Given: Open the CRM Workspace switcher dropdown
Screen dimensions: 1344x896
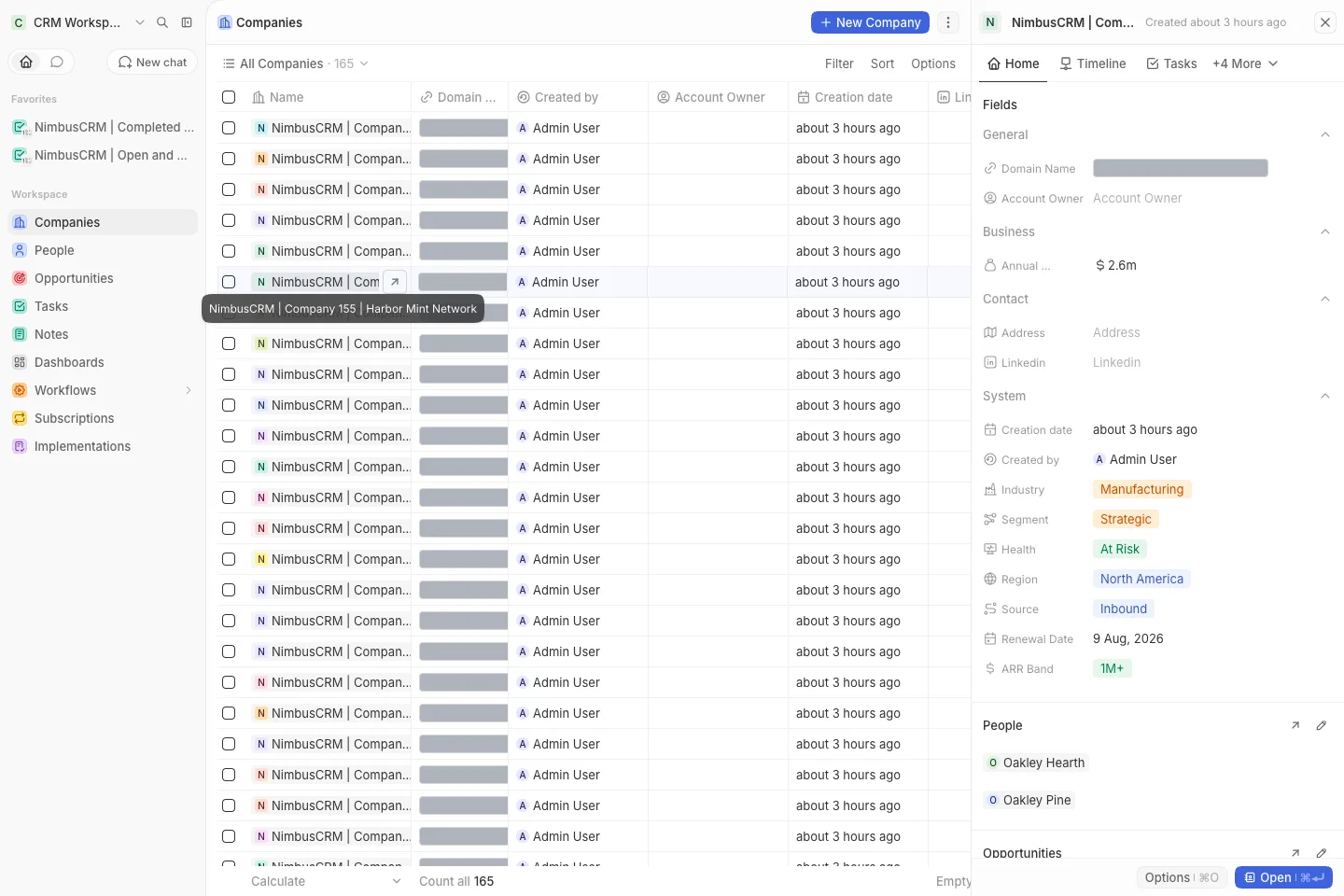Looking at the screenshot, I should coord(78,22).
